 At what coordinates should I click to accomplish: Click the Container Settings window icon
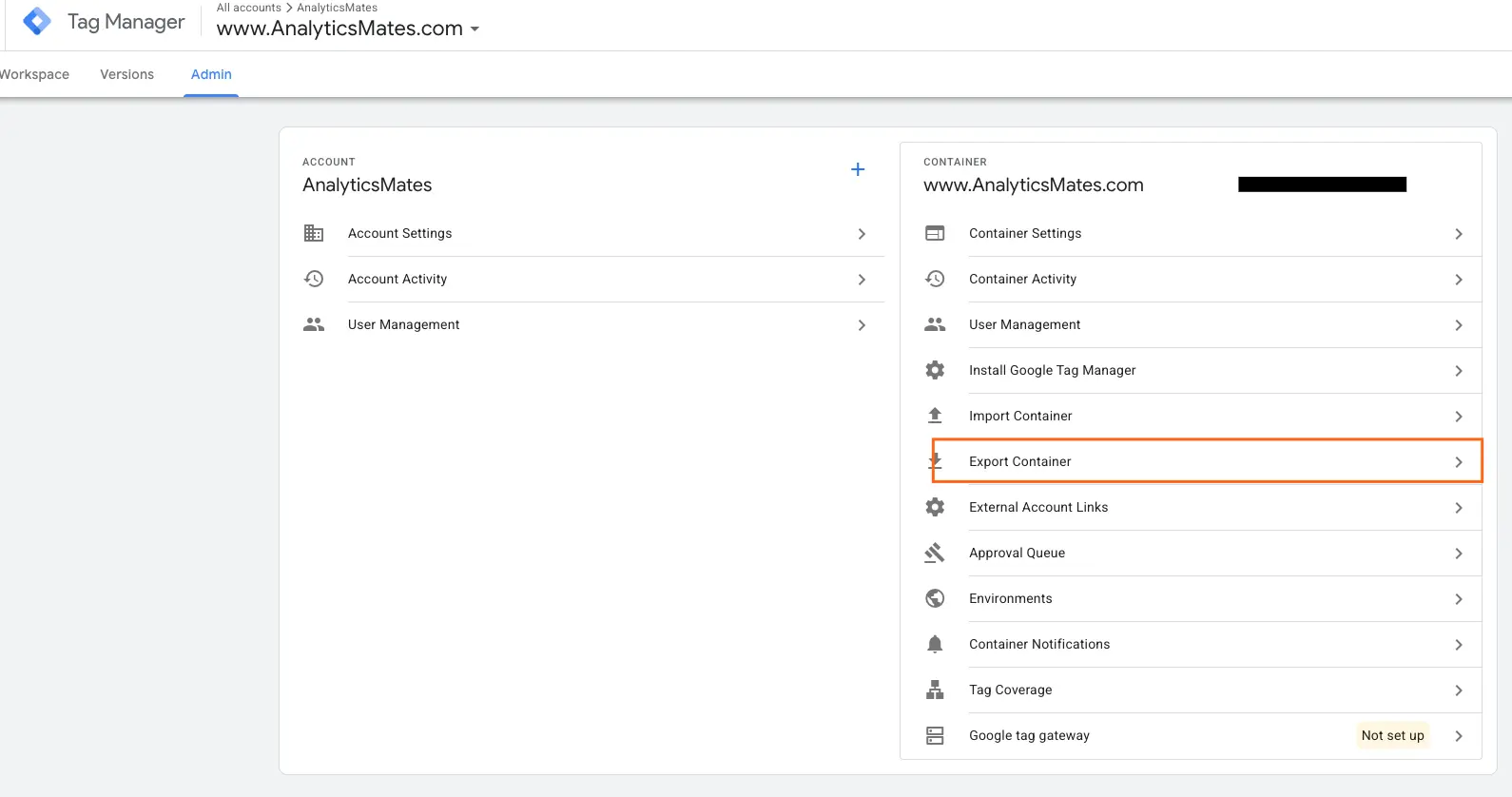pos(935,233)
